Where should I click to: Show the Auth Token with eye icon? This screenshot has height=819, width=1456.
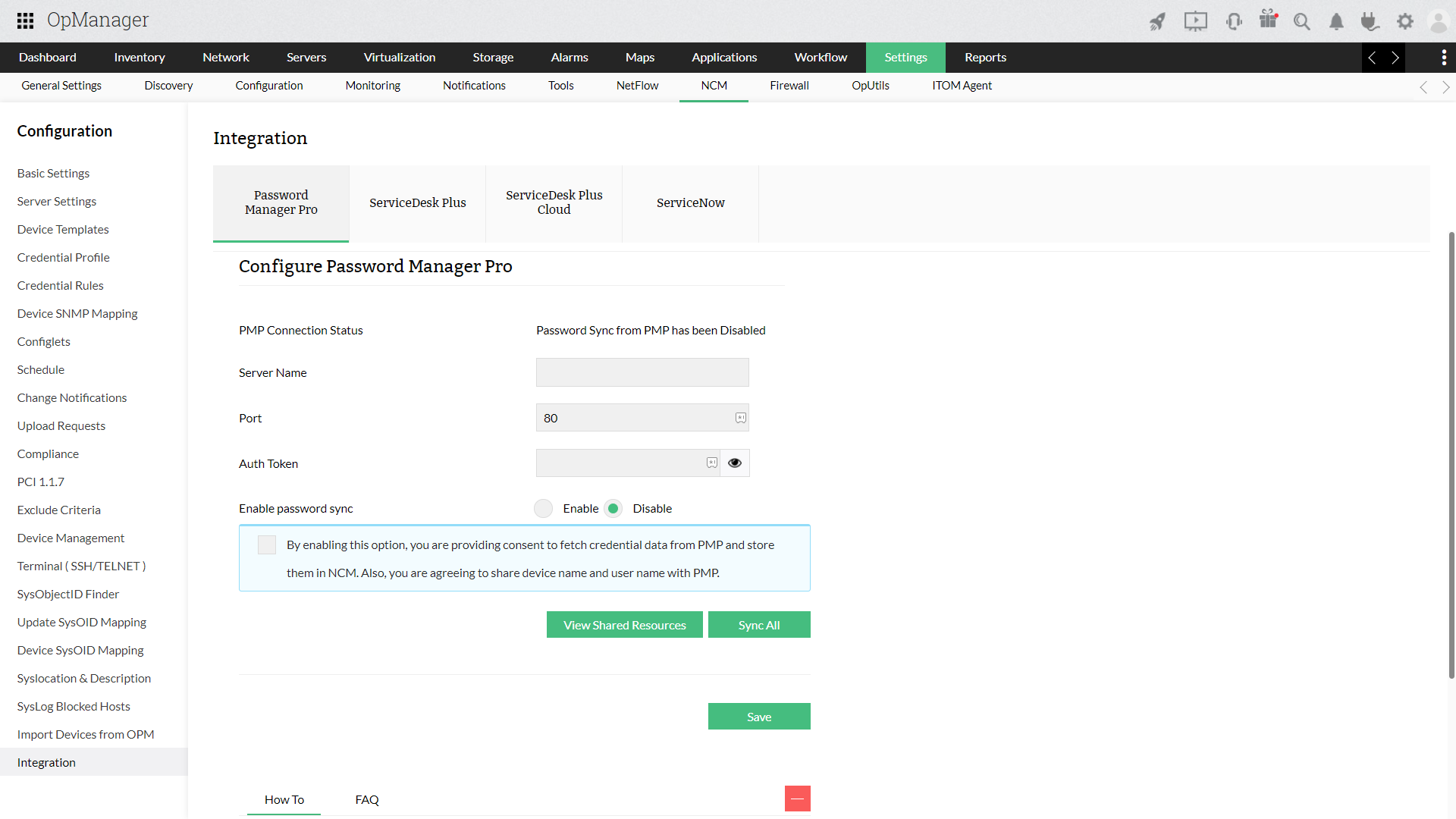pyautogui.click(x=735, y=463)
